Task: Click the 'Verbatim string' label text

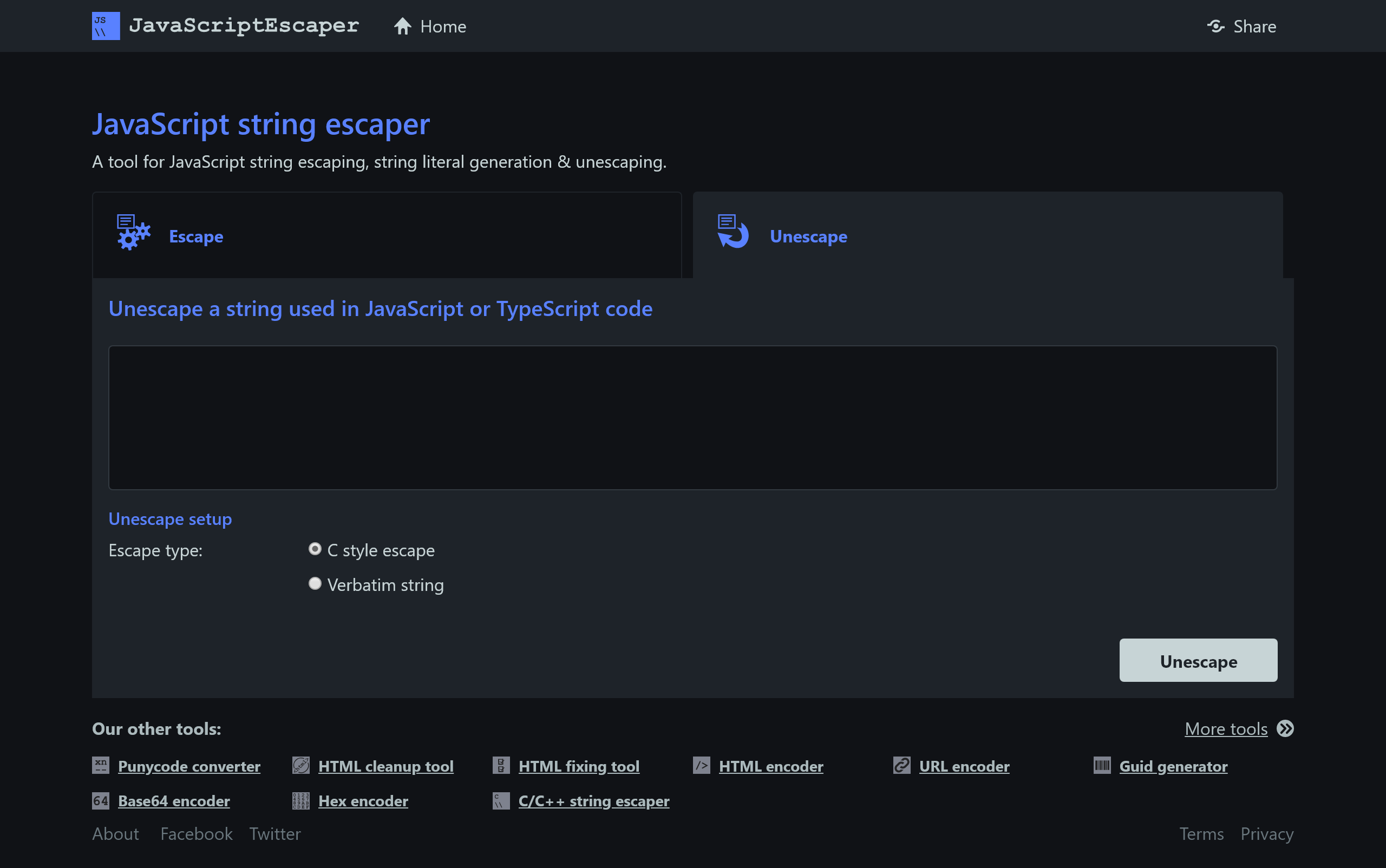Action: (385, 585)
